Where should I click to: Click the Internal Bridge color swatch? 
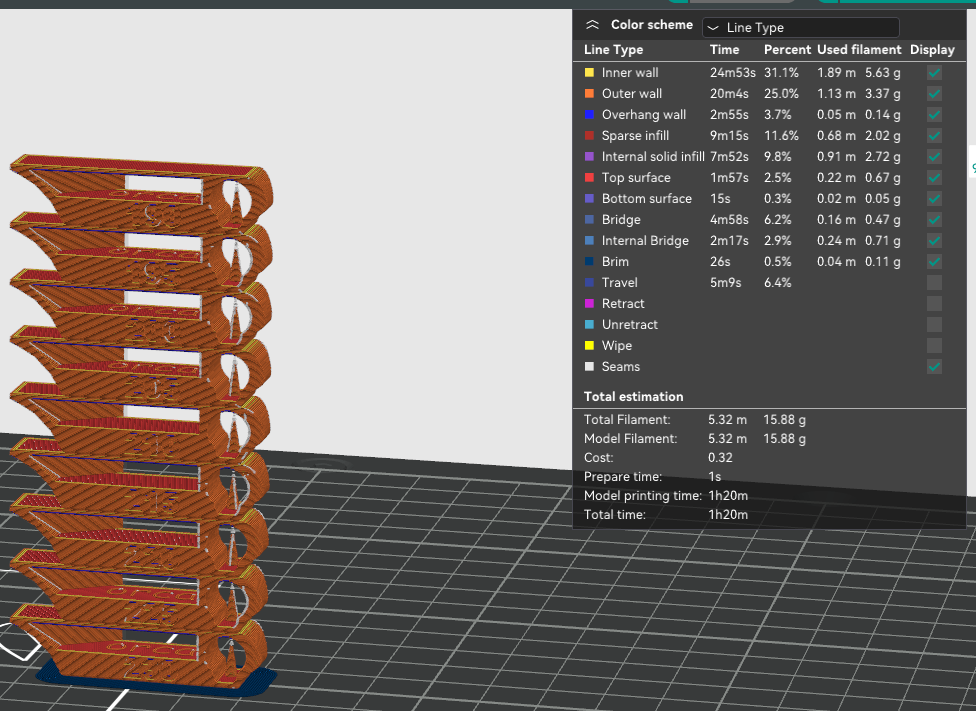pyautogui.click(x=589, y=241)
